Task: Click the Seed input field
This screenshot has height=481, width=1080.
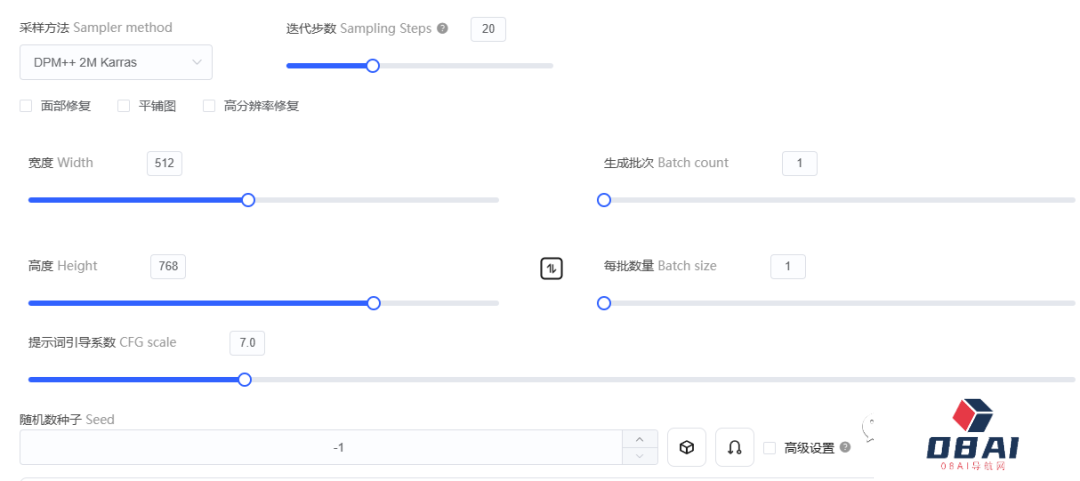Action: [320, 447]
